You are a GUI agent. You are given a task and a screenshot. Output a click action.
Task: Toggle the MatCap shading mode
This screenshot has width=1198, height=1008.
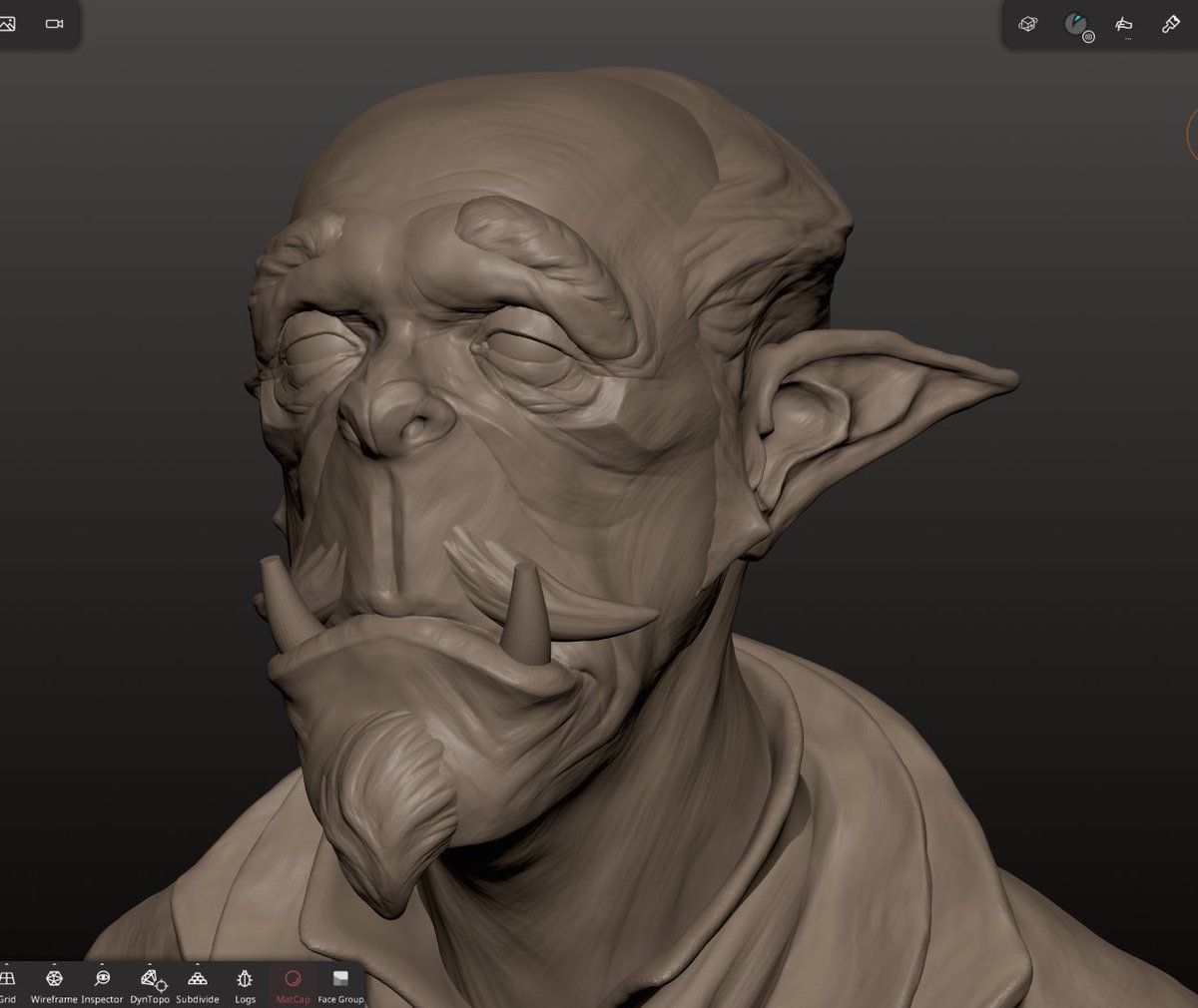pos(293,984)
